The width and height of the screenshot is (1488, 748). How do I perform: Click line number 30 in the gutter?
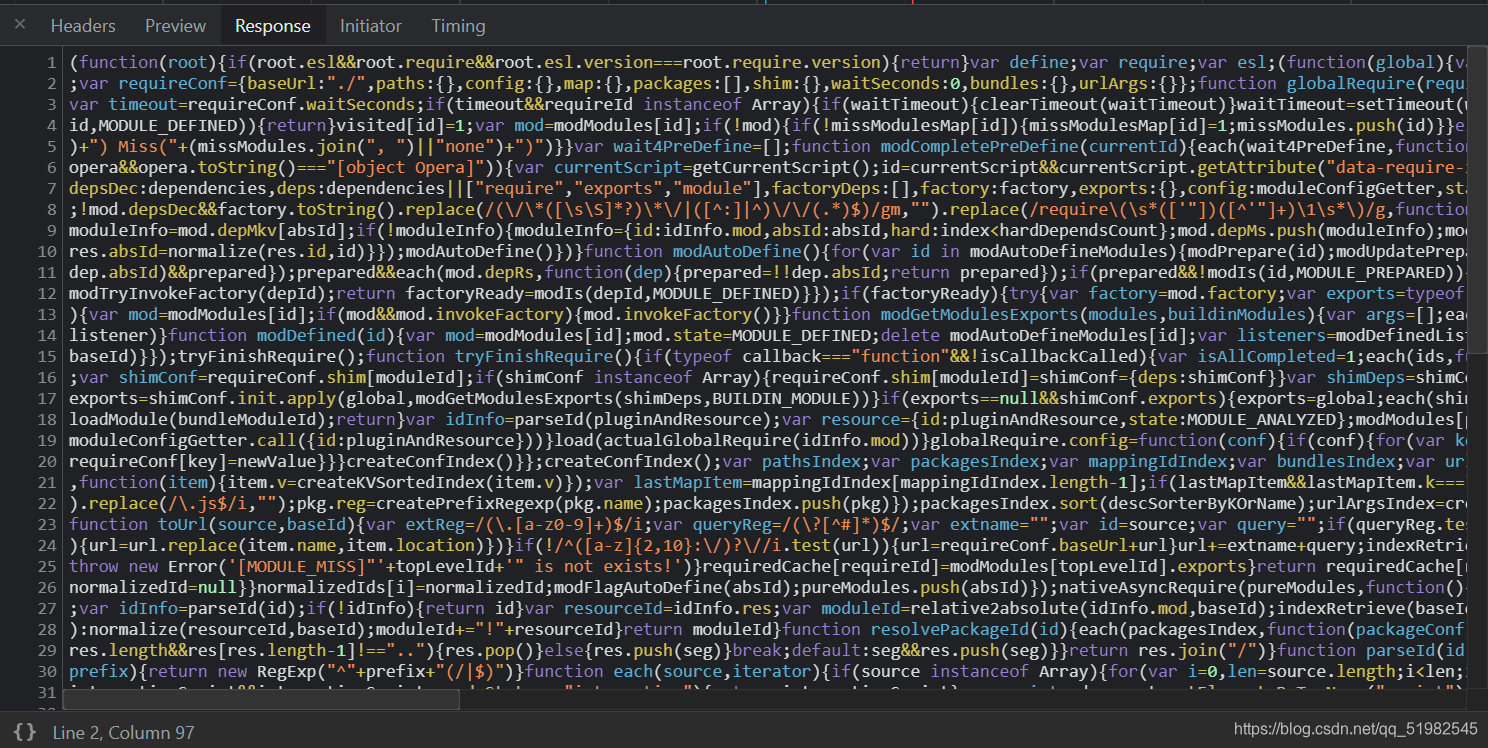46,671
